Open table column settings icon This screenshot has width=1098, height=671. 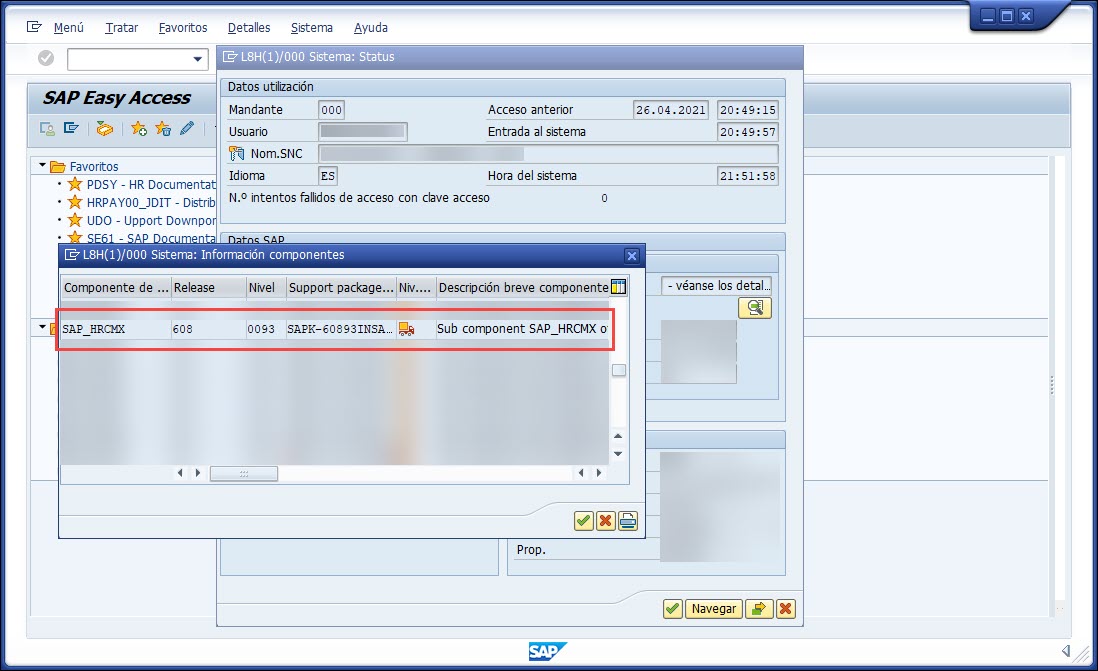(618, 288)
